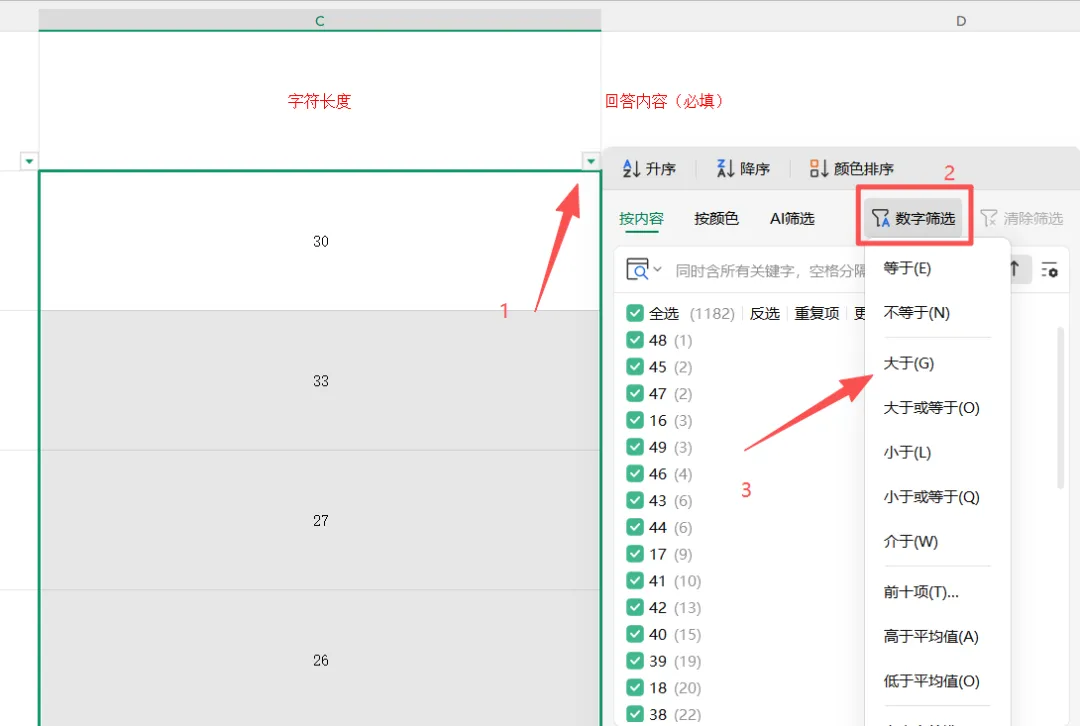Sort ascending with the 升序 button

tap(649, 169)
